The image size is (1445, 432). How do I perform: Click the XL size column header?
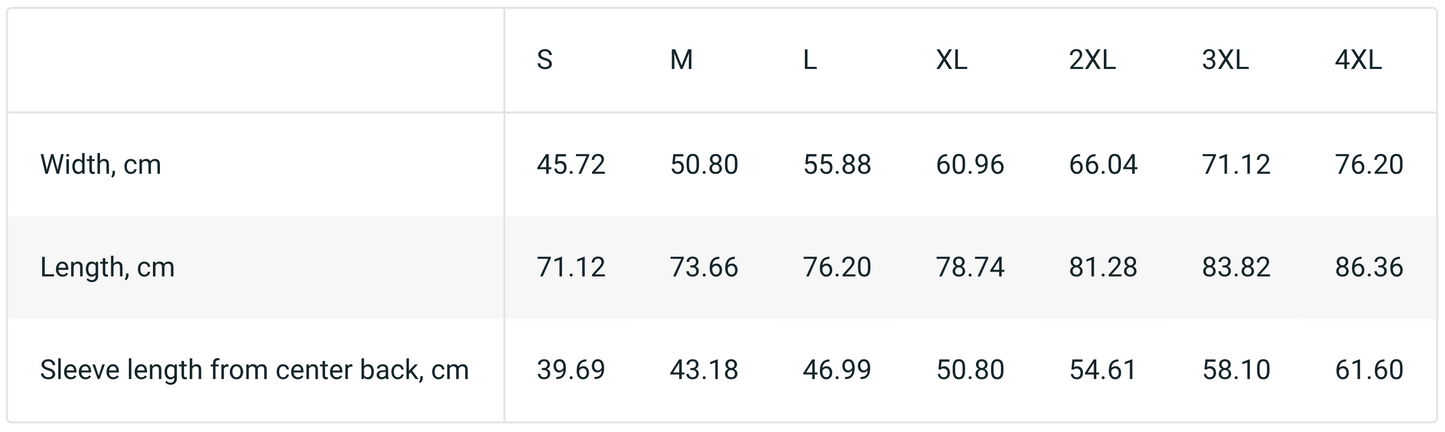(951, 61)
